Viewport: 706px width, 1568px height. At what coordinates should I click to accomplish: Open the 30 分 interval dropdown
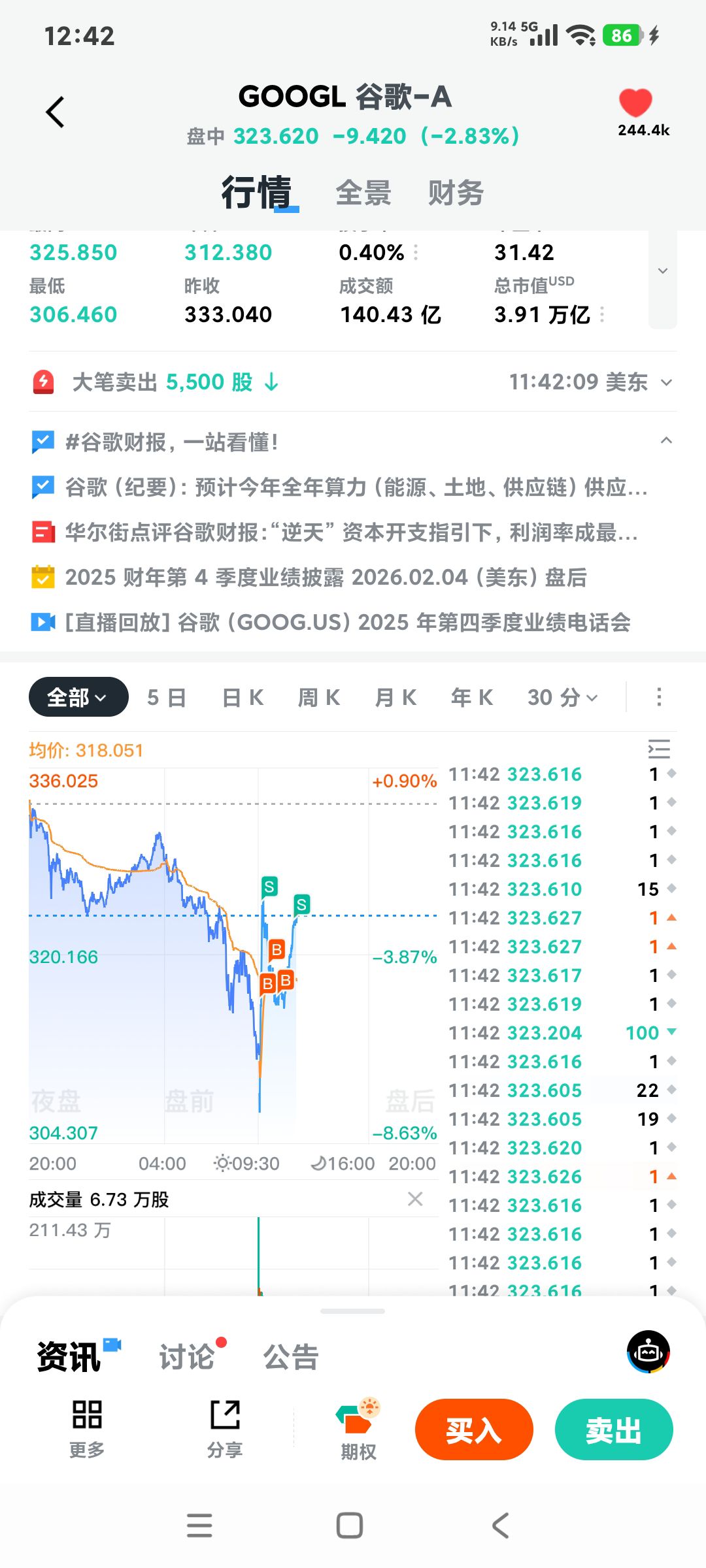click(562, 697)
